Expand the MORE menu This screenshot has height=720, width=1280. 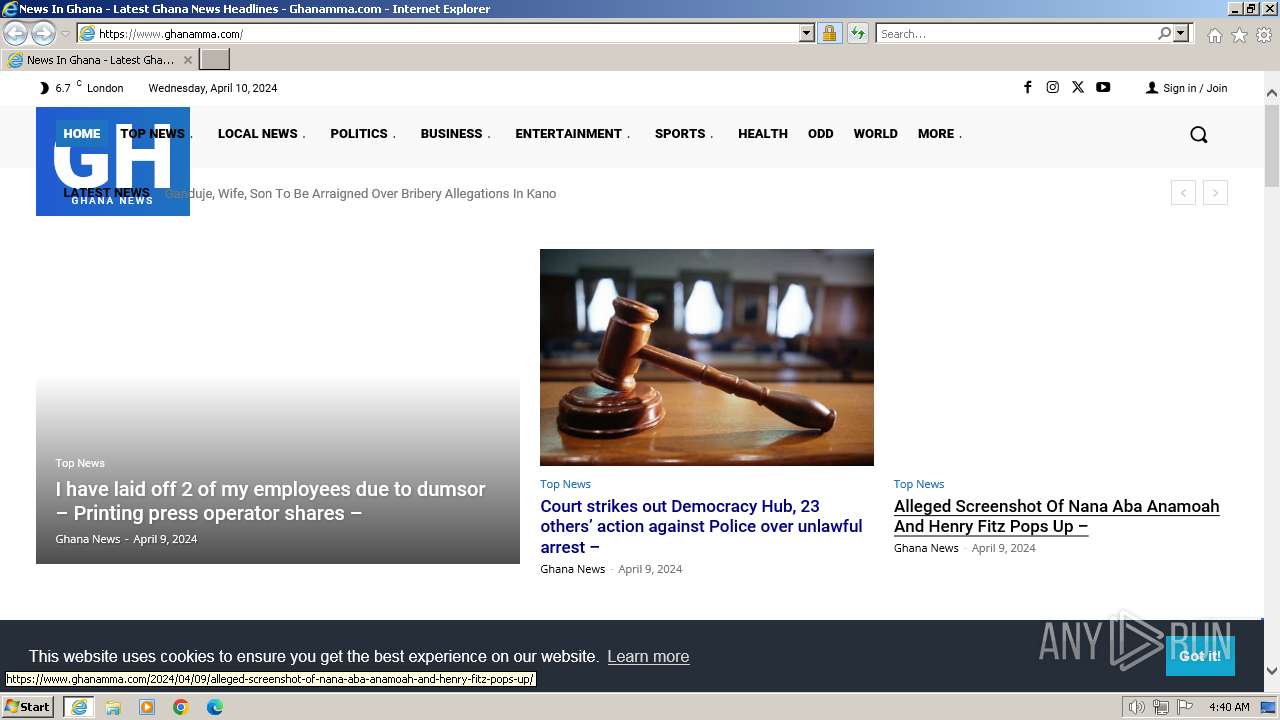click(x=940, y=133)
